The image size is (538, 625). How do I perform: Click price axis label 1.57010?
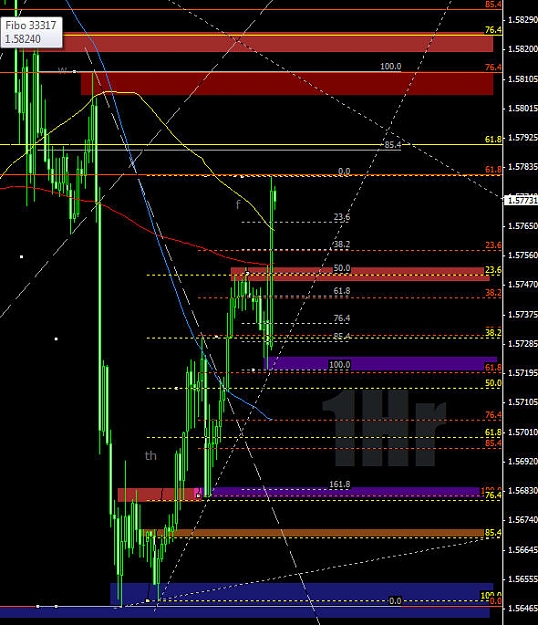tap(522, 432)
